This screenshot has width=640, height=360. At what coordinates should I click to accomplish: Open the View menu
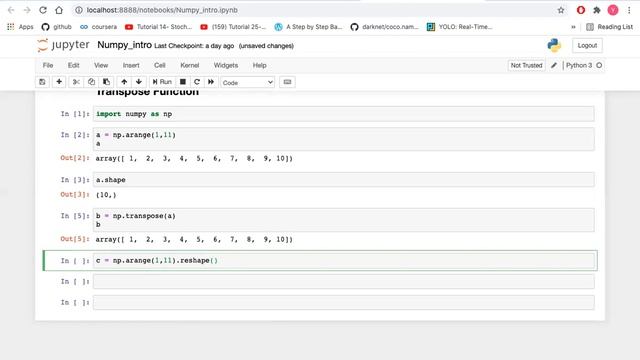(x=101, y=65)
